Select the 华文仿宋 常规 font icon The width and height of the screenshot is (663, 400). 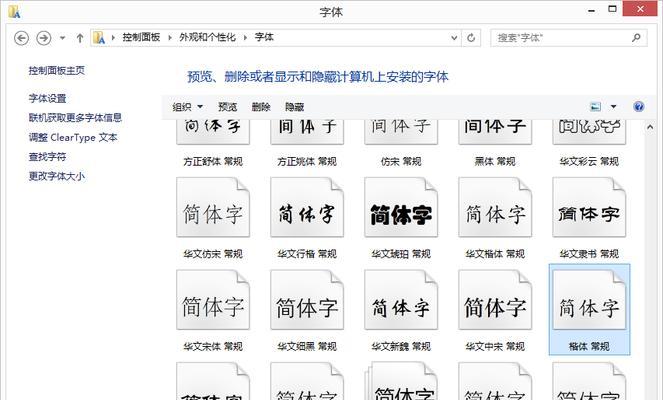213,207
